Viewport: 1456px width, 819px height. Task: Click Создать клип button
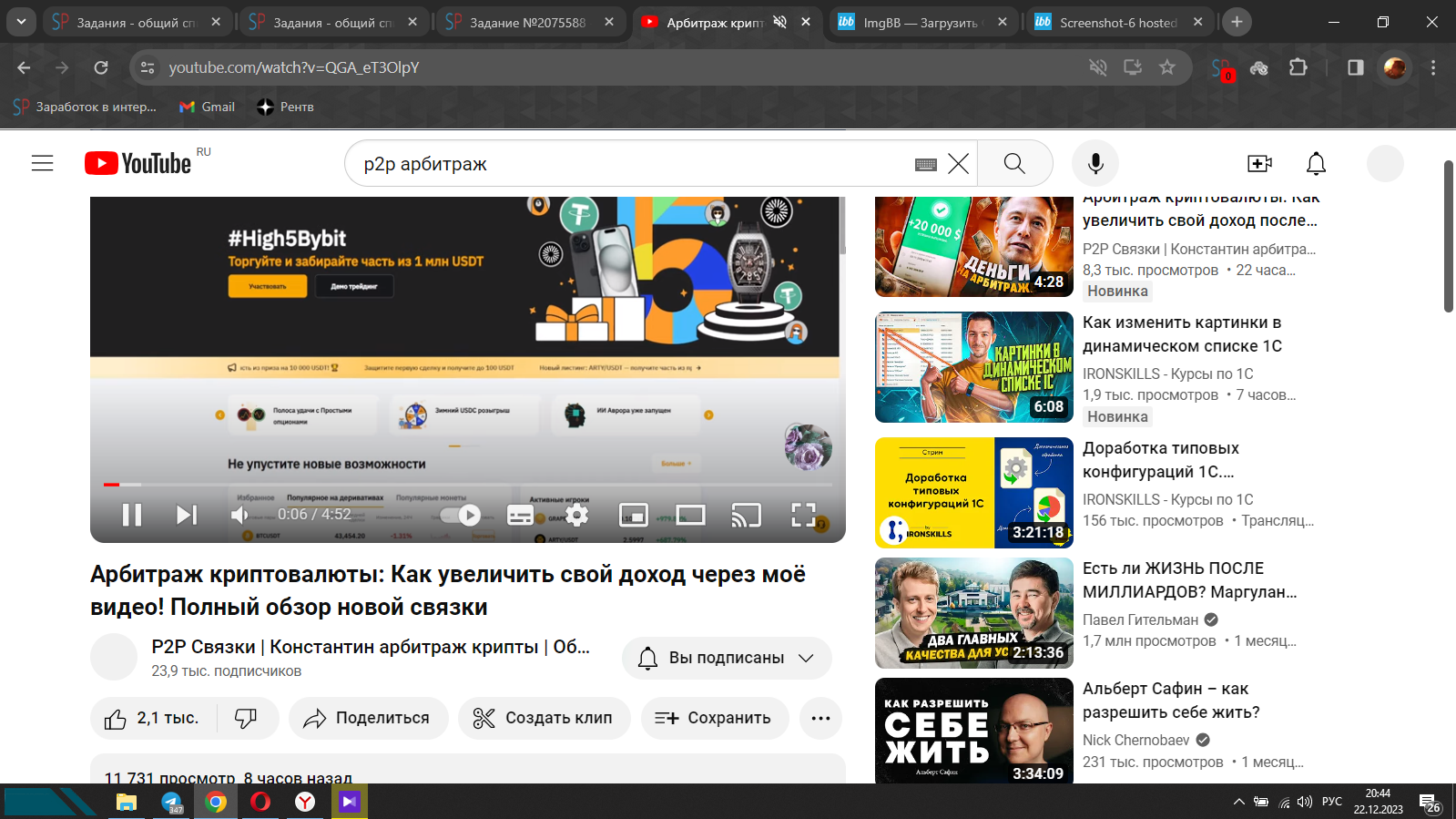pyautogui.click(x=545, y=718)
